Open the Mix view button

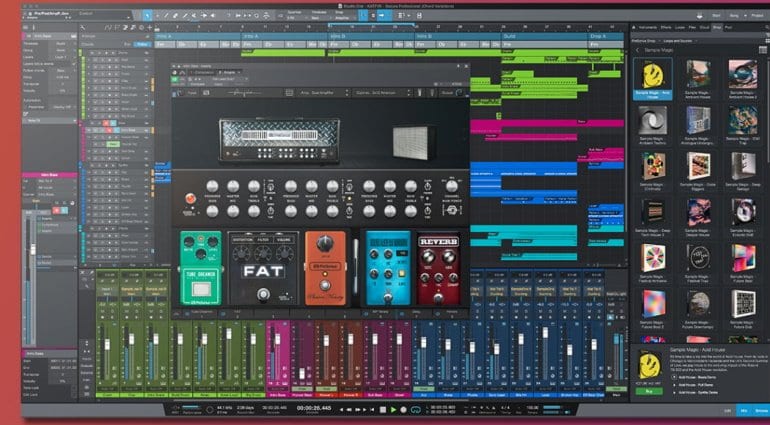(x=744, y=410)
